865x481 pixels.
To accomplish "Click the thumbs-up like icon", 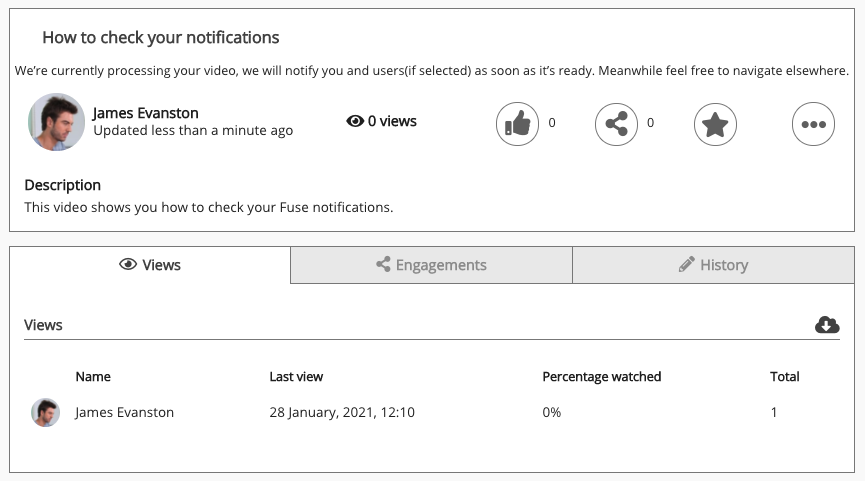I will click(517, 124).
